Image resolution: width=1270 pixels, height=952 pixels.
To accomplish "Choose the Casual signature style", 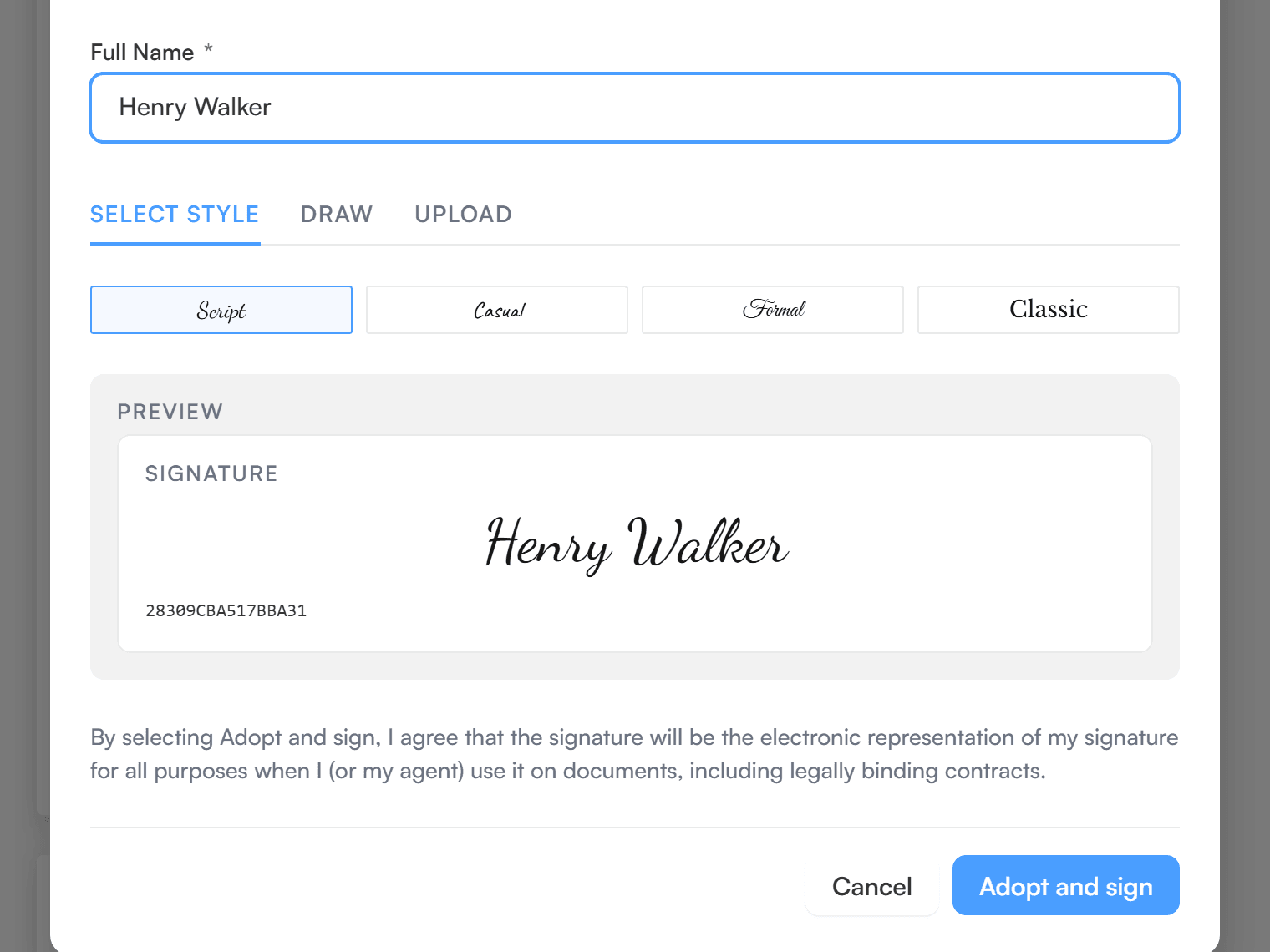I will click(497, 310).
